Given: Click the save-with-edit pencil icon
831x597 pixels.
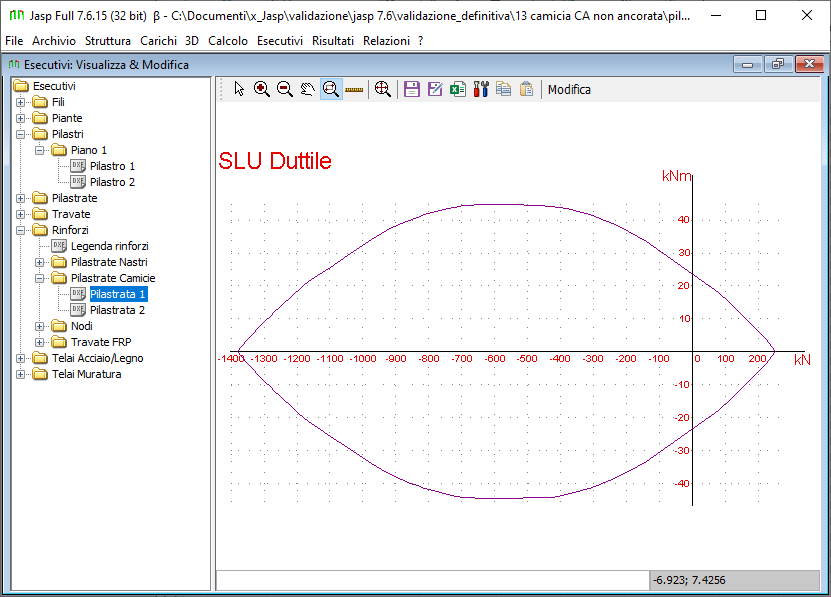Looking at the screenshot, I should click(x=435, y=89).
